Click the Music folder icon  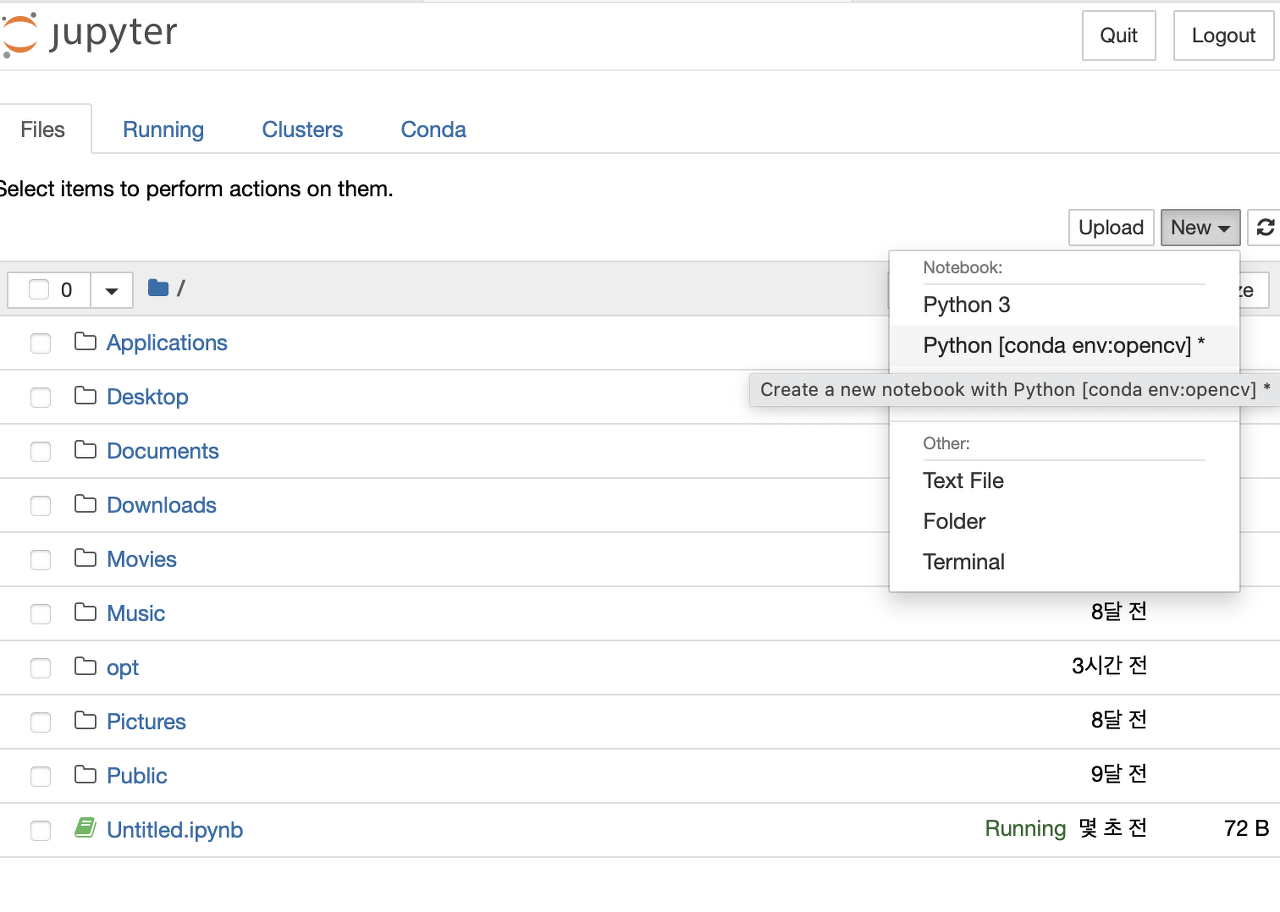pos(85,612)
